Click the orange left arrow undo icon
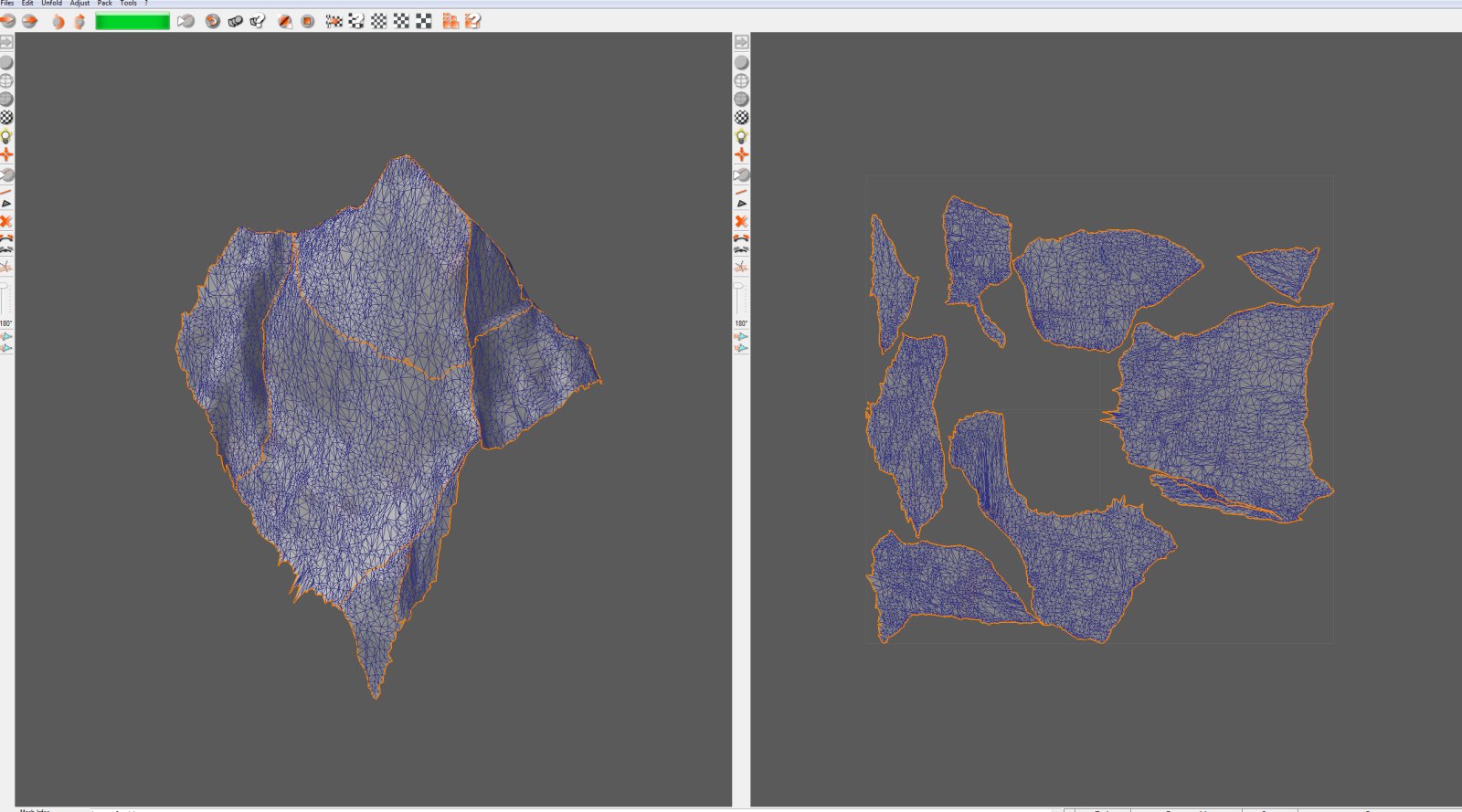 8,21
